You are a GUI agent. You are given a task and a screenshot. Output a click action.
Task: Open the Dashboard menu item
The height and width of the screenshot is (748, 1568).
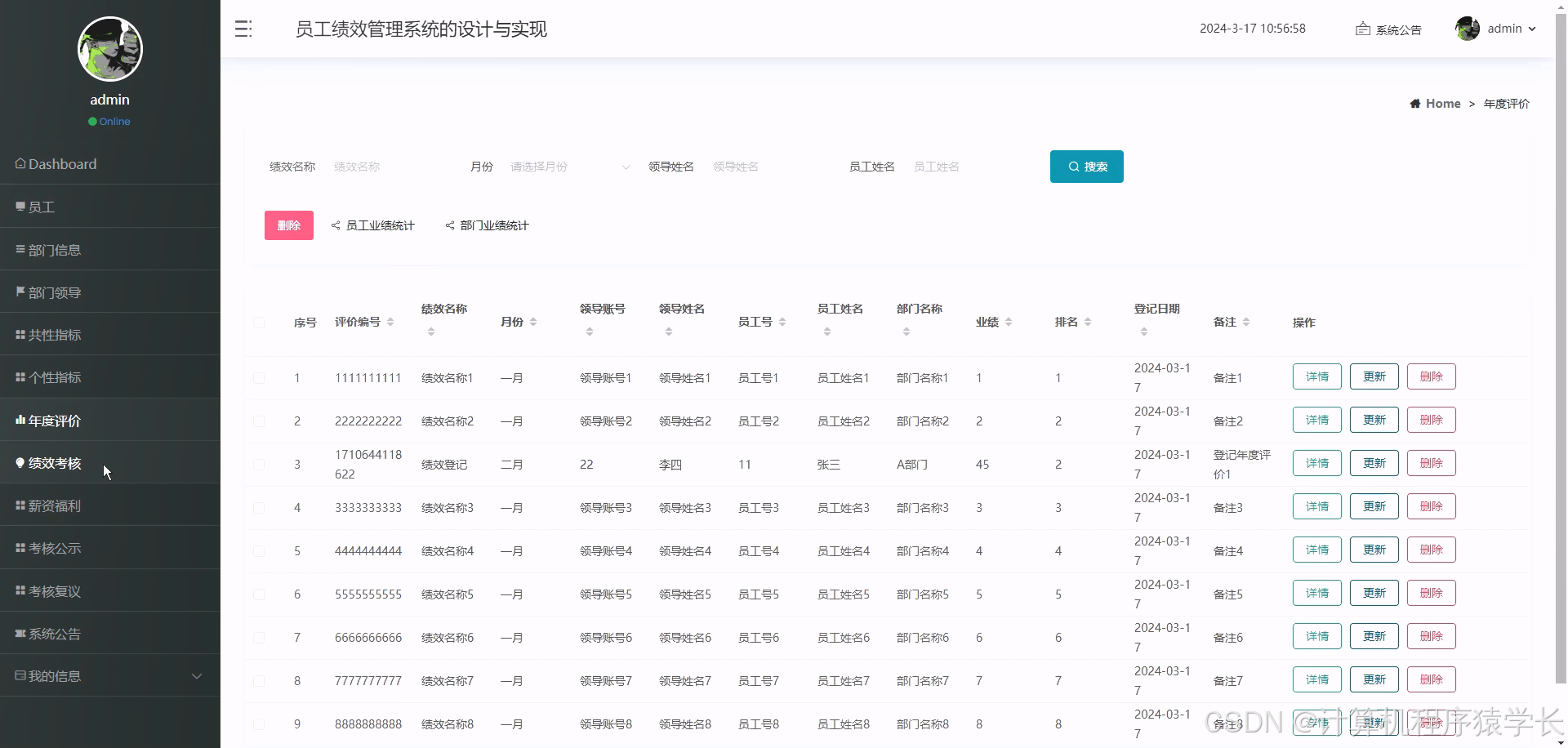click(x=110, y=163)
